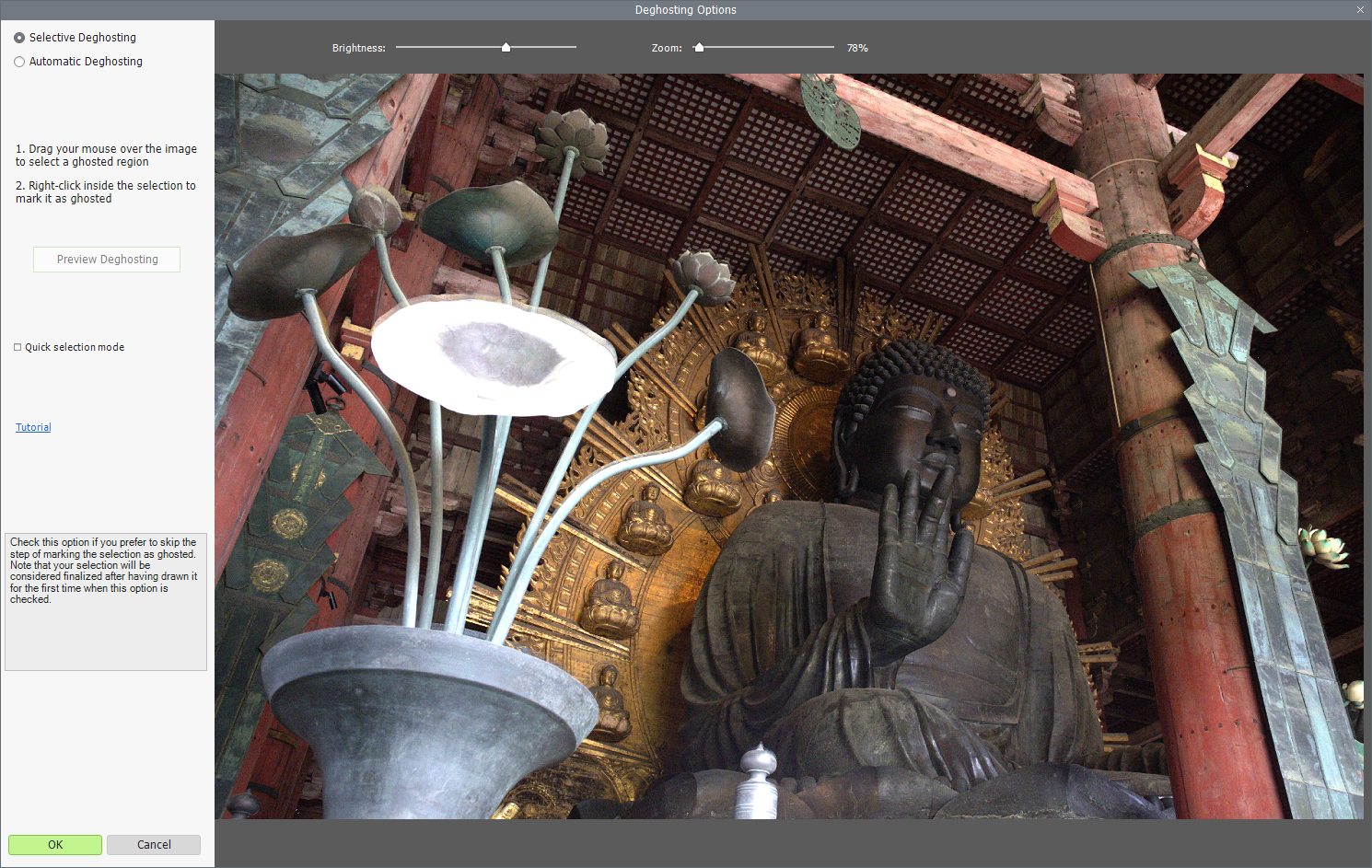1372x868 pixels.
Task: Close the Deghosting Options dialog
Action: point(1360,9)
